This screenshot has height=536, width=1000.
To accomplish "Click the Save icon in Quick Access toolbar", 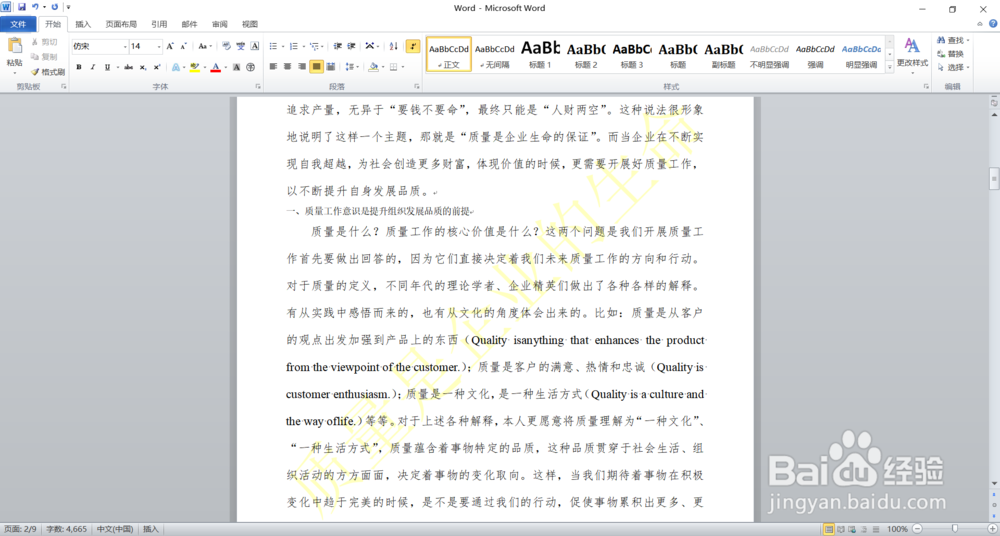I will pyautogui.click(x=22, y=7).
